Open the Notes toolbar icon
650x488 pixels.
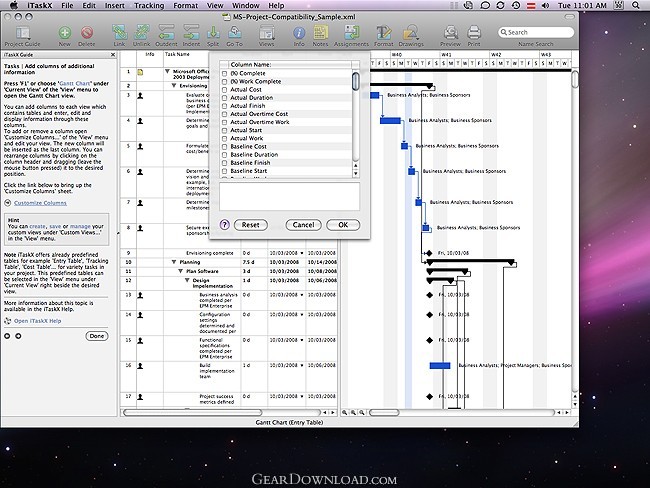(x=320, y=32)
